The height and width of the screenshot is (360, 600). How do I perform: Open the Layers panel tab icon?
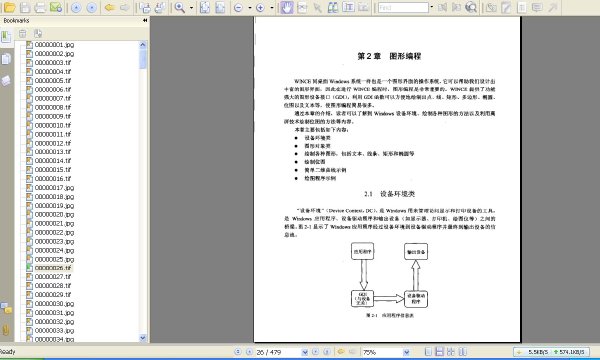click(6, 80)
